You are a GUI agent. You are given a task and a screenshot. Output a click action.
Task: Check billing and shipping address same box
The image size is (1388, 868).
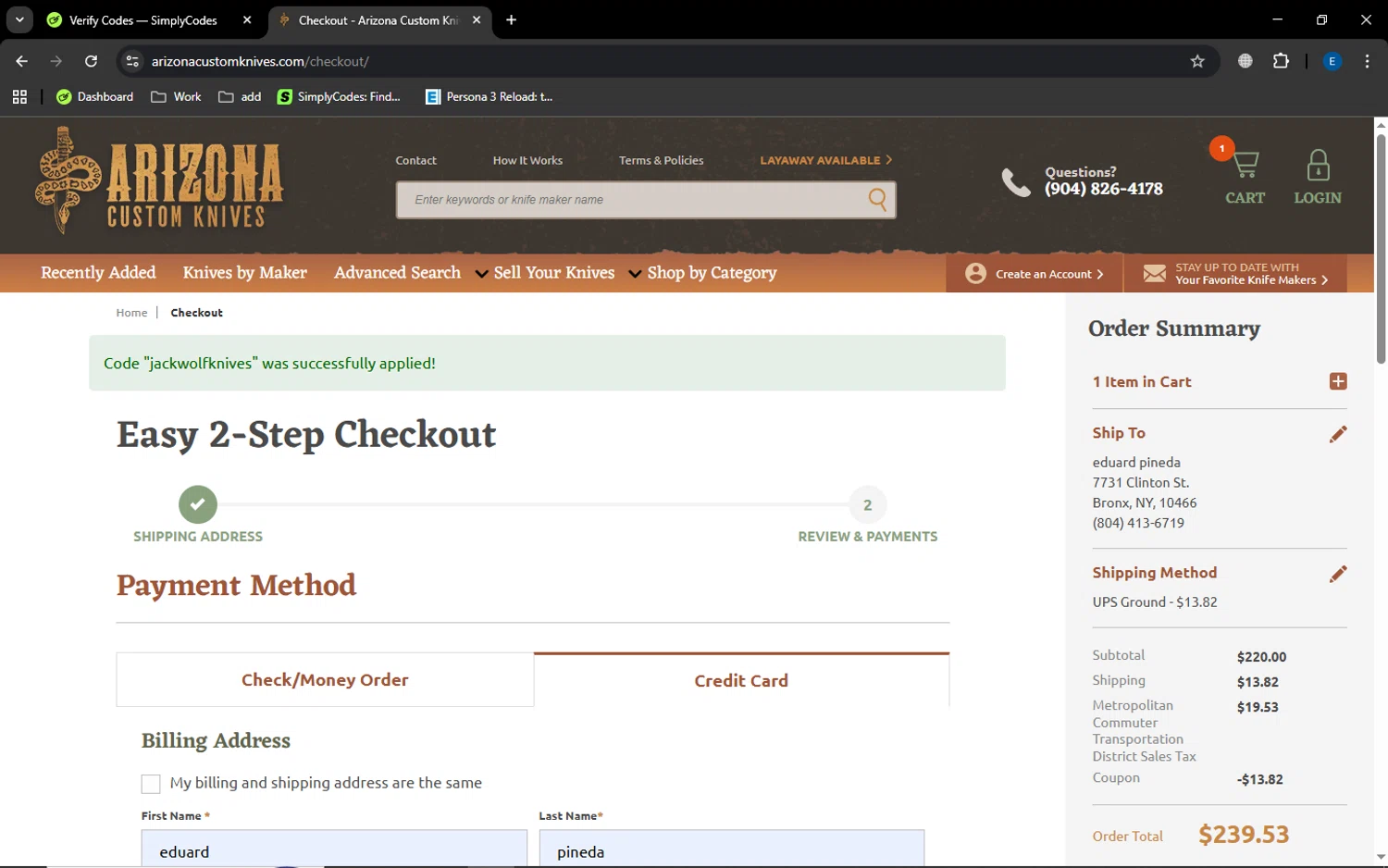click(x=151, y=784)
